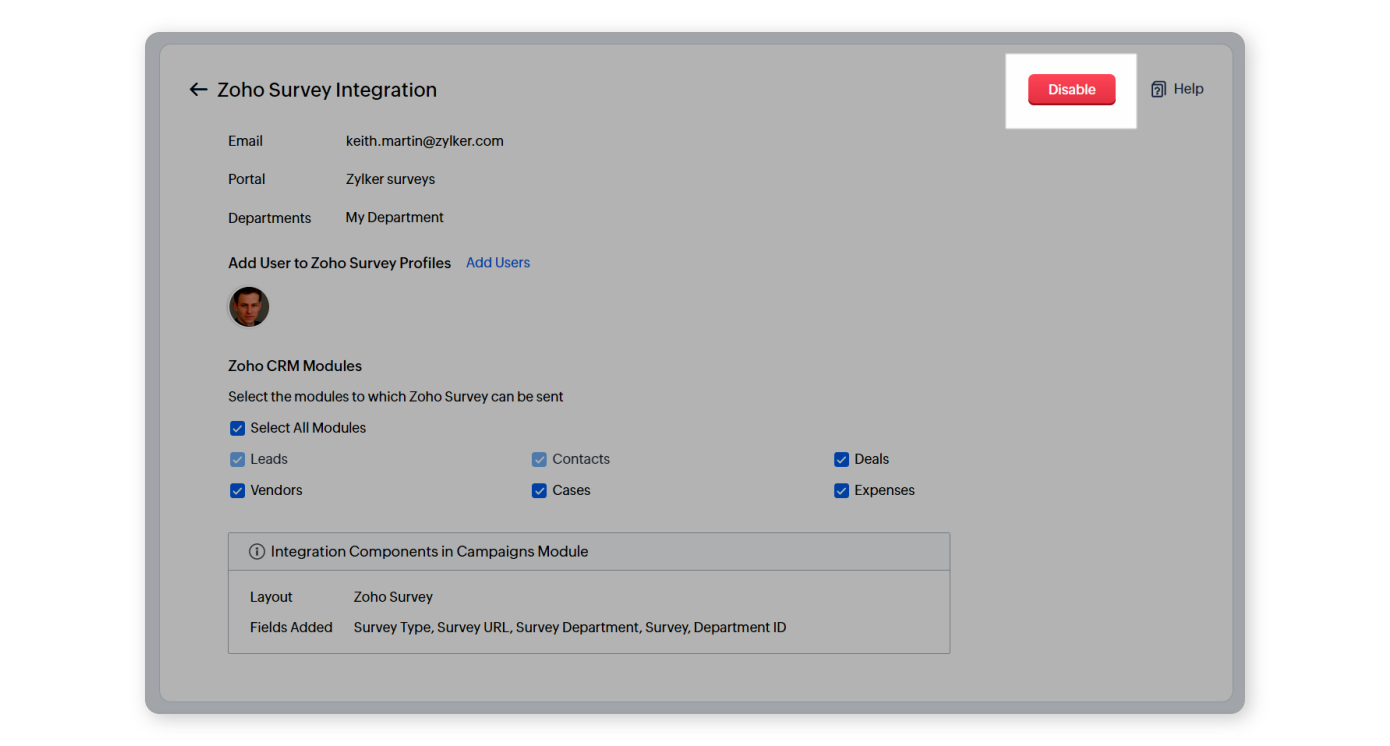The width and height of the screenshot is (1390, 746).
Task: Toggle the Contacts module checkbox
Action: [539, 460]
